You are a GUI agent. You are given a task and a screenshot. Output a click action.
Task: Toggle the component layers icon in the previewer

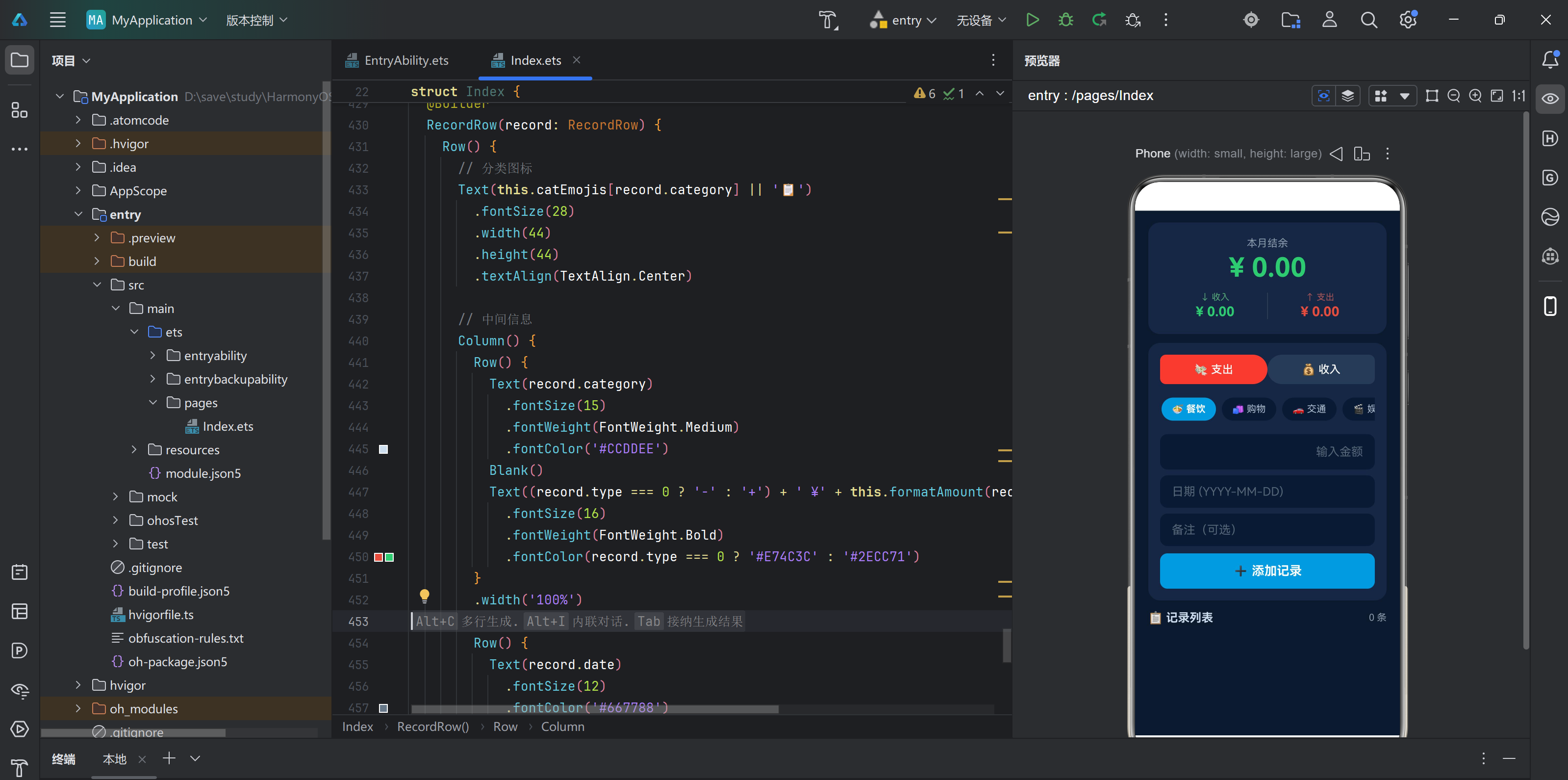click(x=1348, y=96)
